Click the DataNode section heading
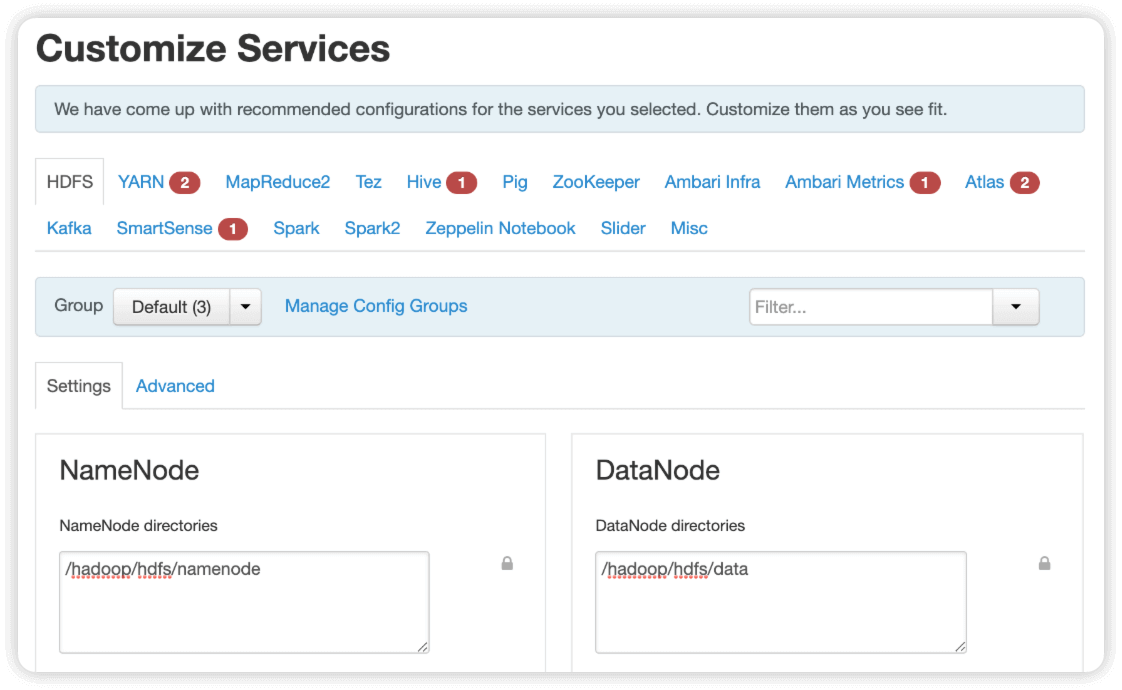 [658, 470]
